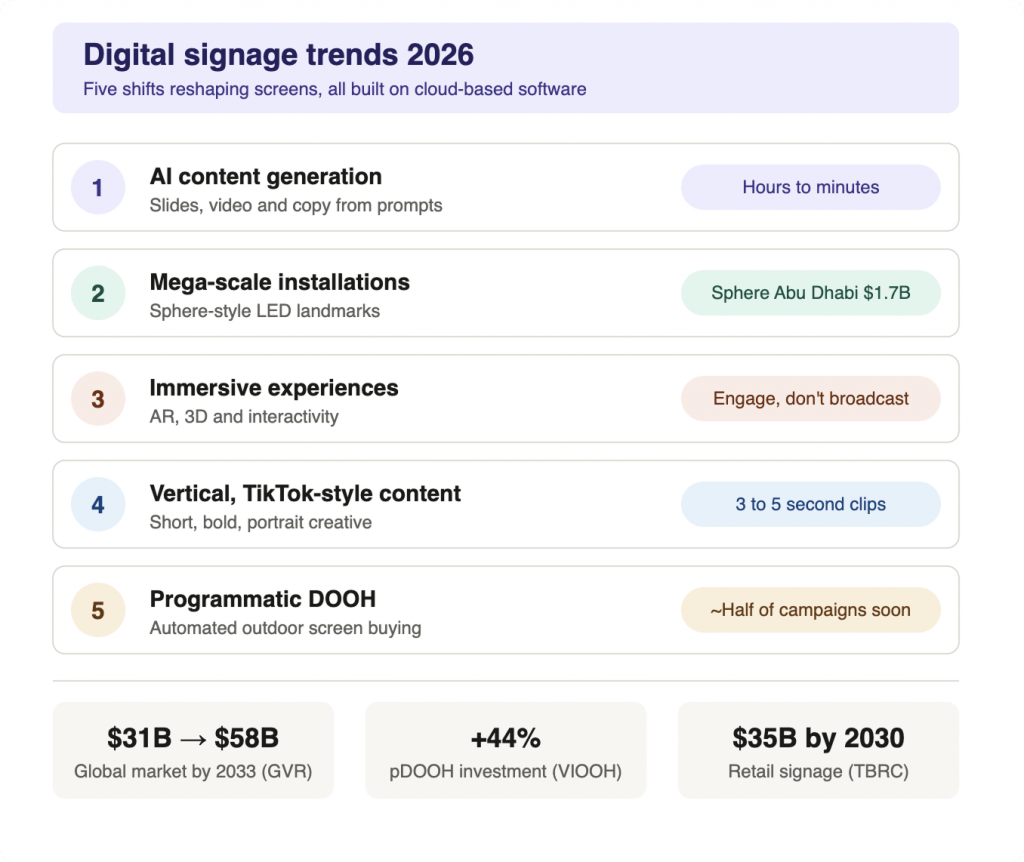
Task: Click the 'Mega-scale installations' heading
Action: (280, 283)
